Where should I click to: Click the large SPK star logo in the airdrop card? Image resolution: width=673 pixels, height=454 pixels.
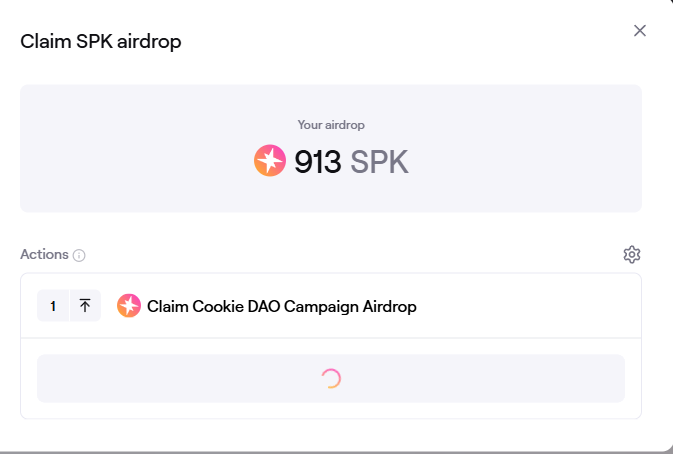coord(270,160)
